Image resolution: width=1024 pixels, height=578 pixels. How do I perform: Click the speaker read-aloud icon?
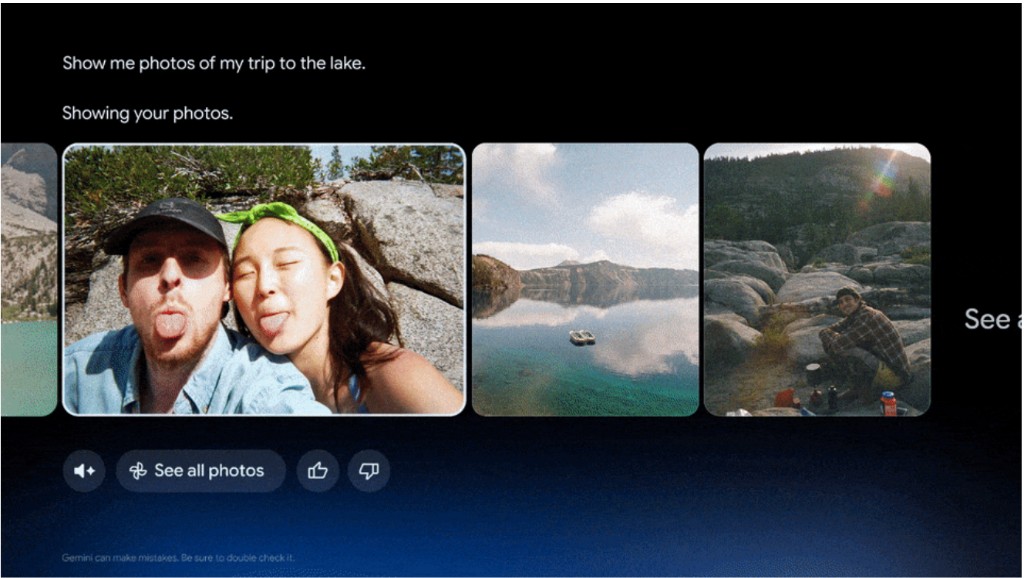pyautogui.click(x=84, y=470)
